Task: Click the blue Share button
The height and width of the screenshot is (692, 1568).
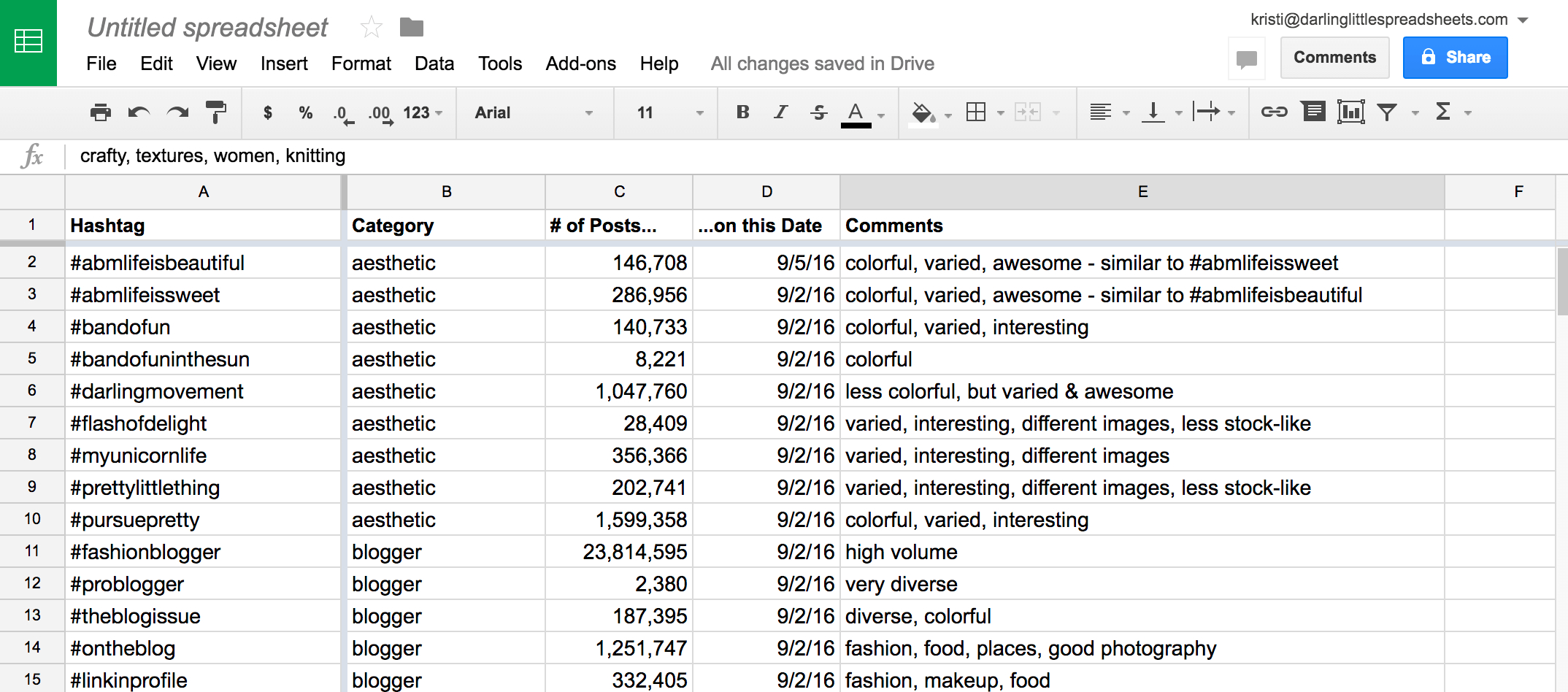Action: [1455, 57]
